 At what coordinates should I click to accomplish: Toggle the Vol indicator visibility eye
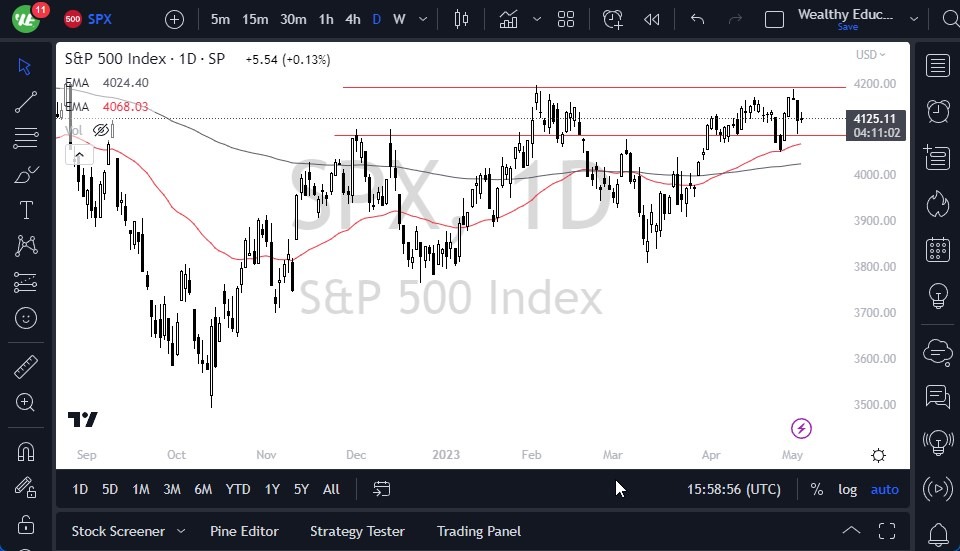101,130
